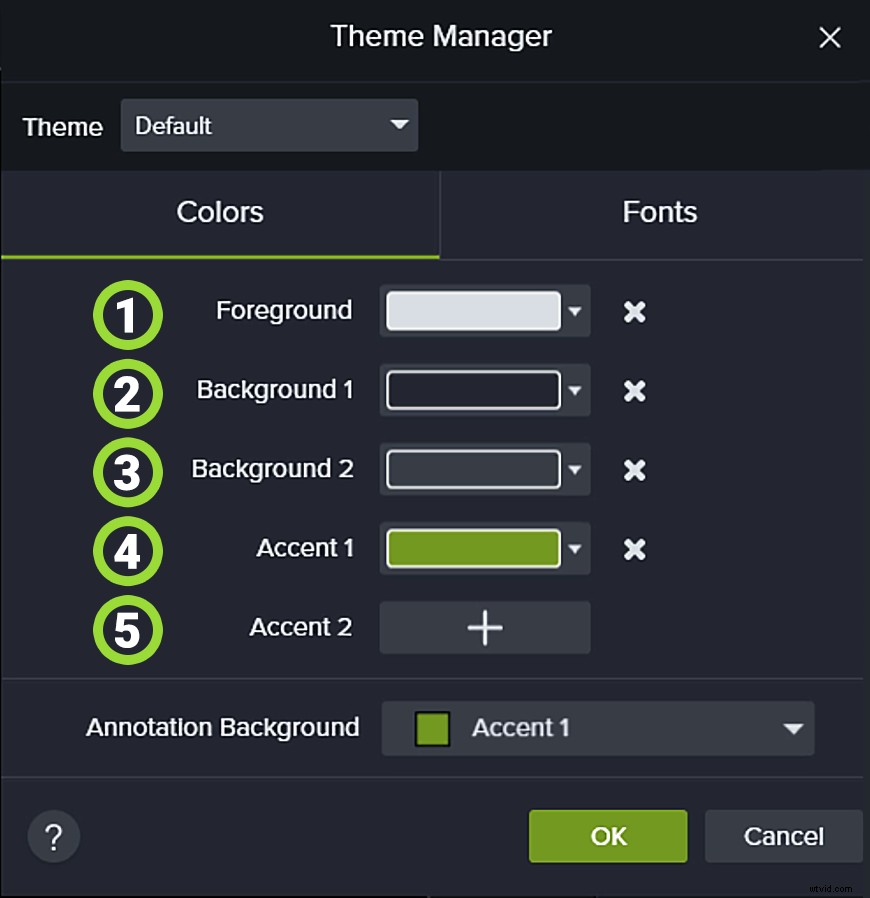Remove the Background 2 color with X
The image size is (870, 898).
tap(634, 470)
